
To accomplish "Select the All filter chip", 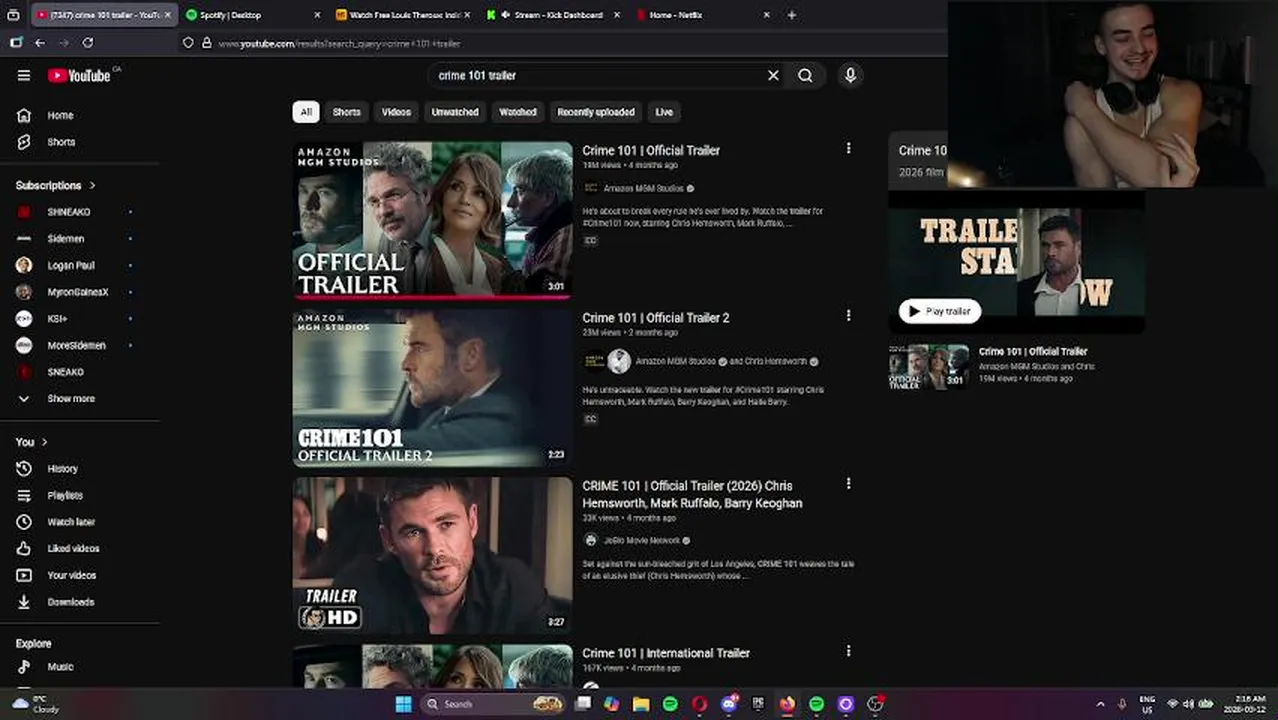I will tap(306, 112).
